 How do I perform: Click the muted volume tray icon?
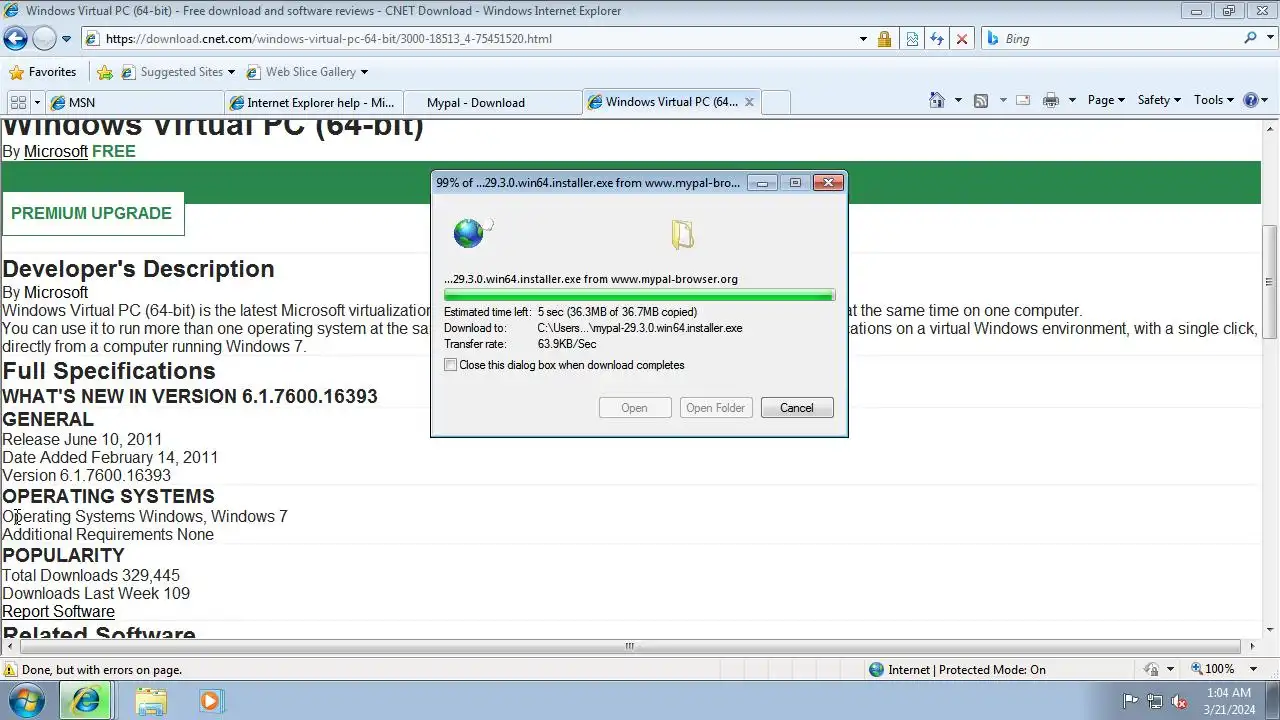[1179, 701]
